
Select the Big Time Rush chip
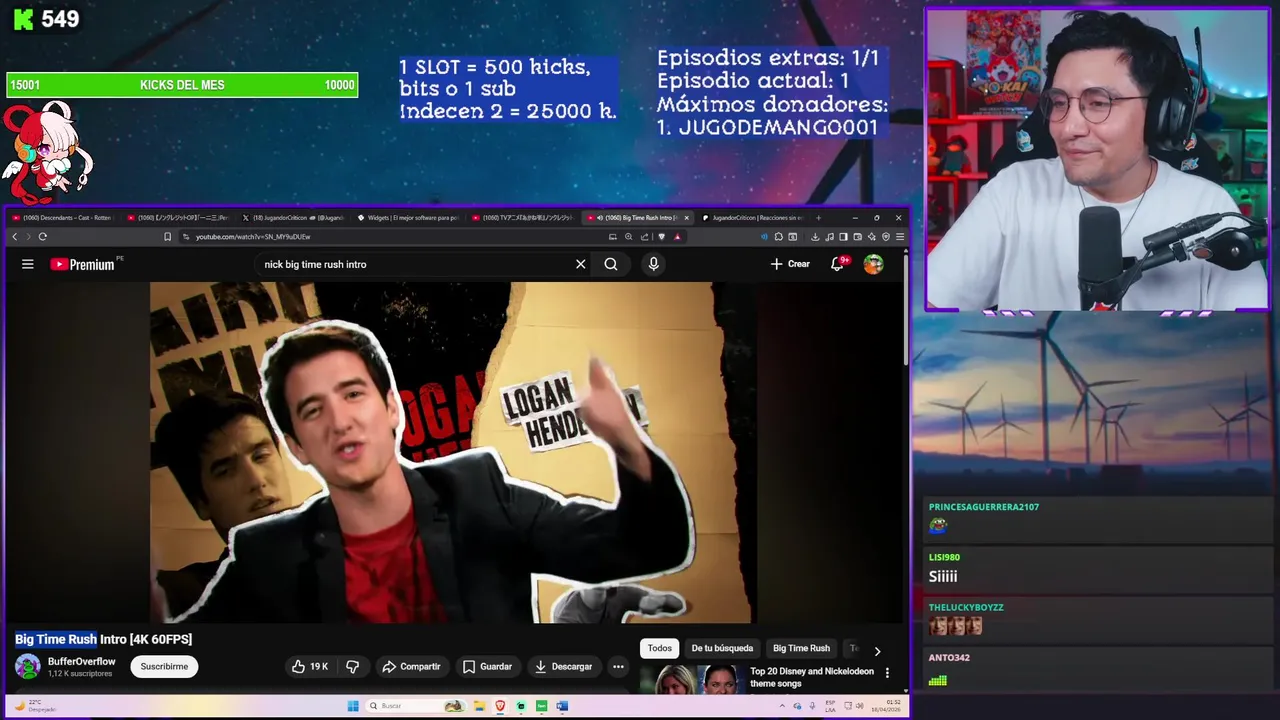pyautogui.click(x=801, y=648)
